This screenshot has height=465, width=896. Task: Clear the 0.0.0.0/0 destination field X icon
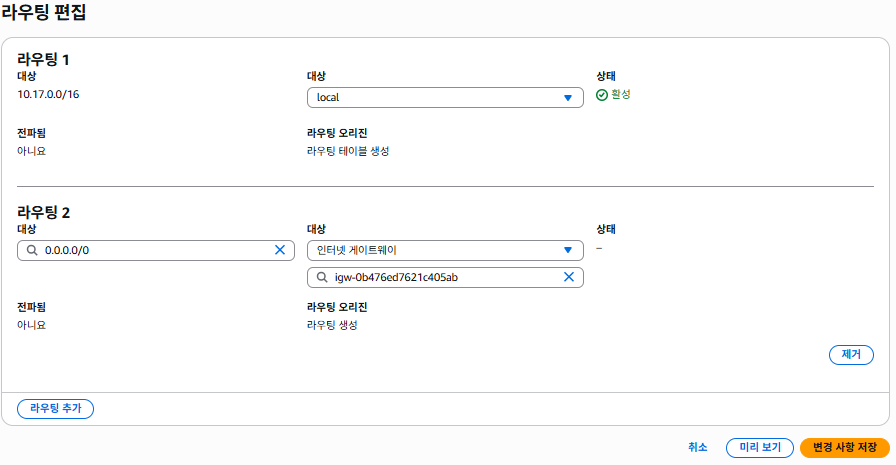[x=280, y=250]
